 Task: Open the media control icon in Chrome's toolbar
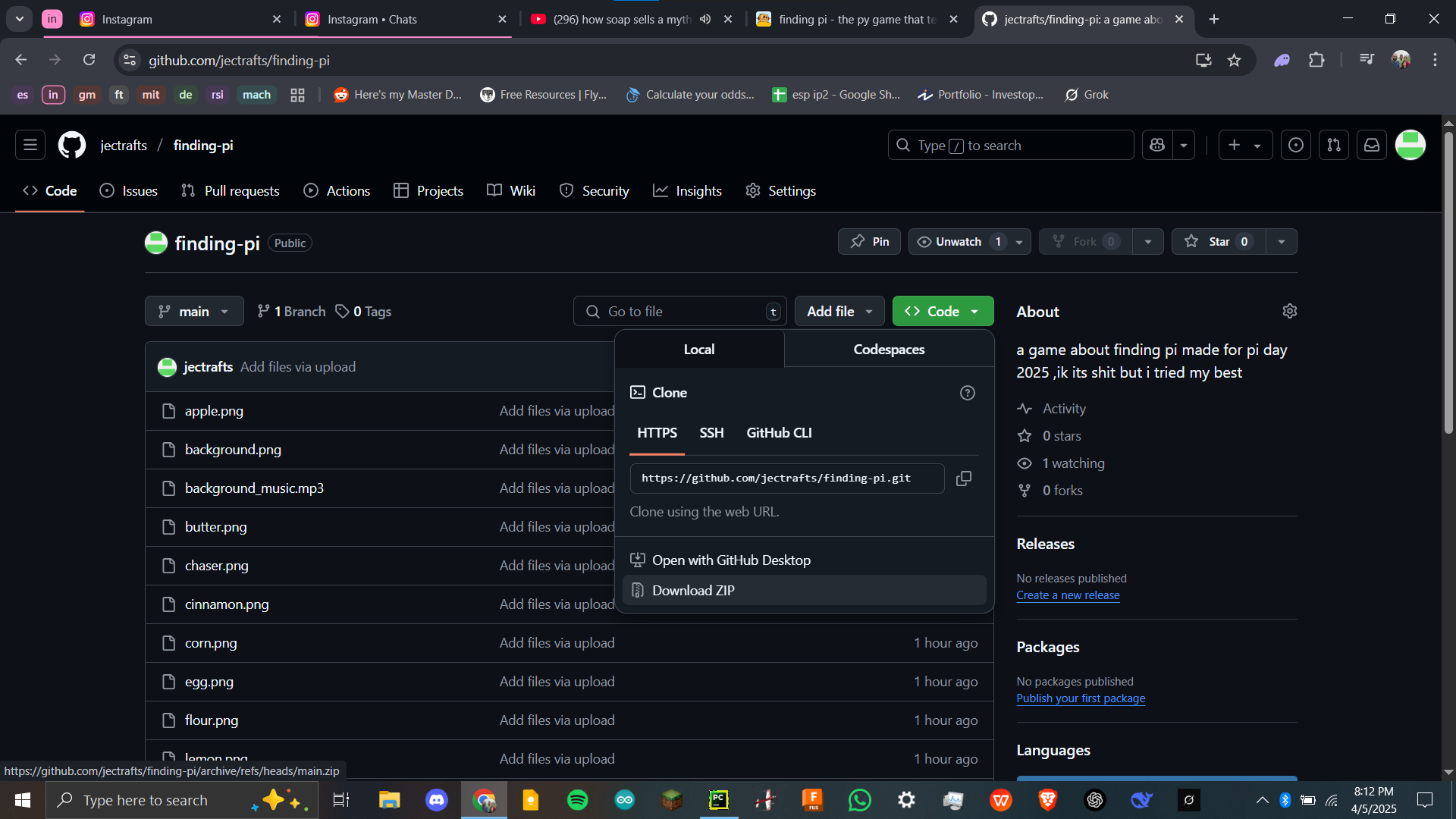point(1367,60)
